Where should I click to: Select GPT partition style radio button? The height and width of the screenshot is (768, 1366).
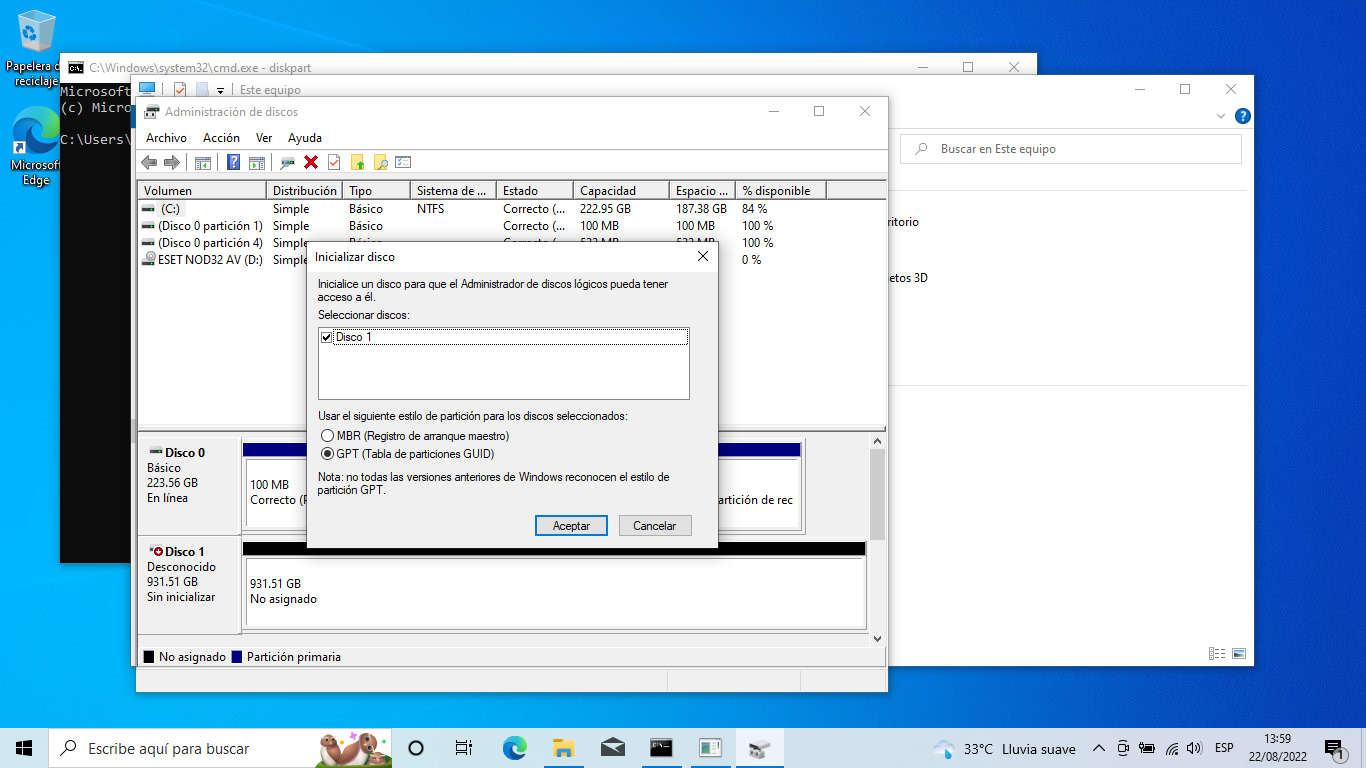pyautogui.click(x=327, y=453)
